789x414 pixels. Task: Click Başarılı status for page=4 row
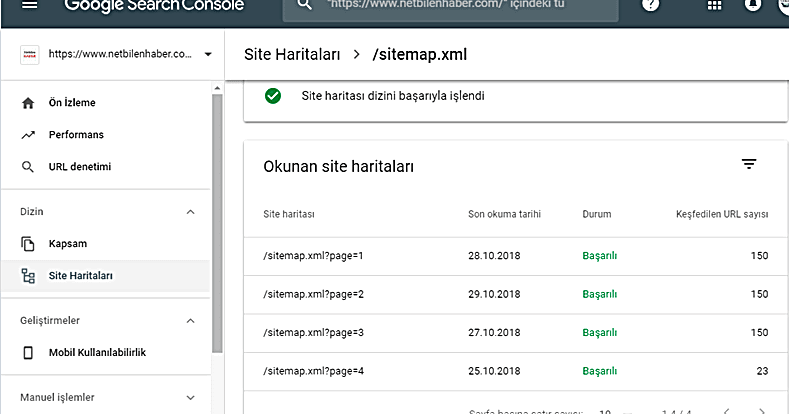tap(600, 371)
